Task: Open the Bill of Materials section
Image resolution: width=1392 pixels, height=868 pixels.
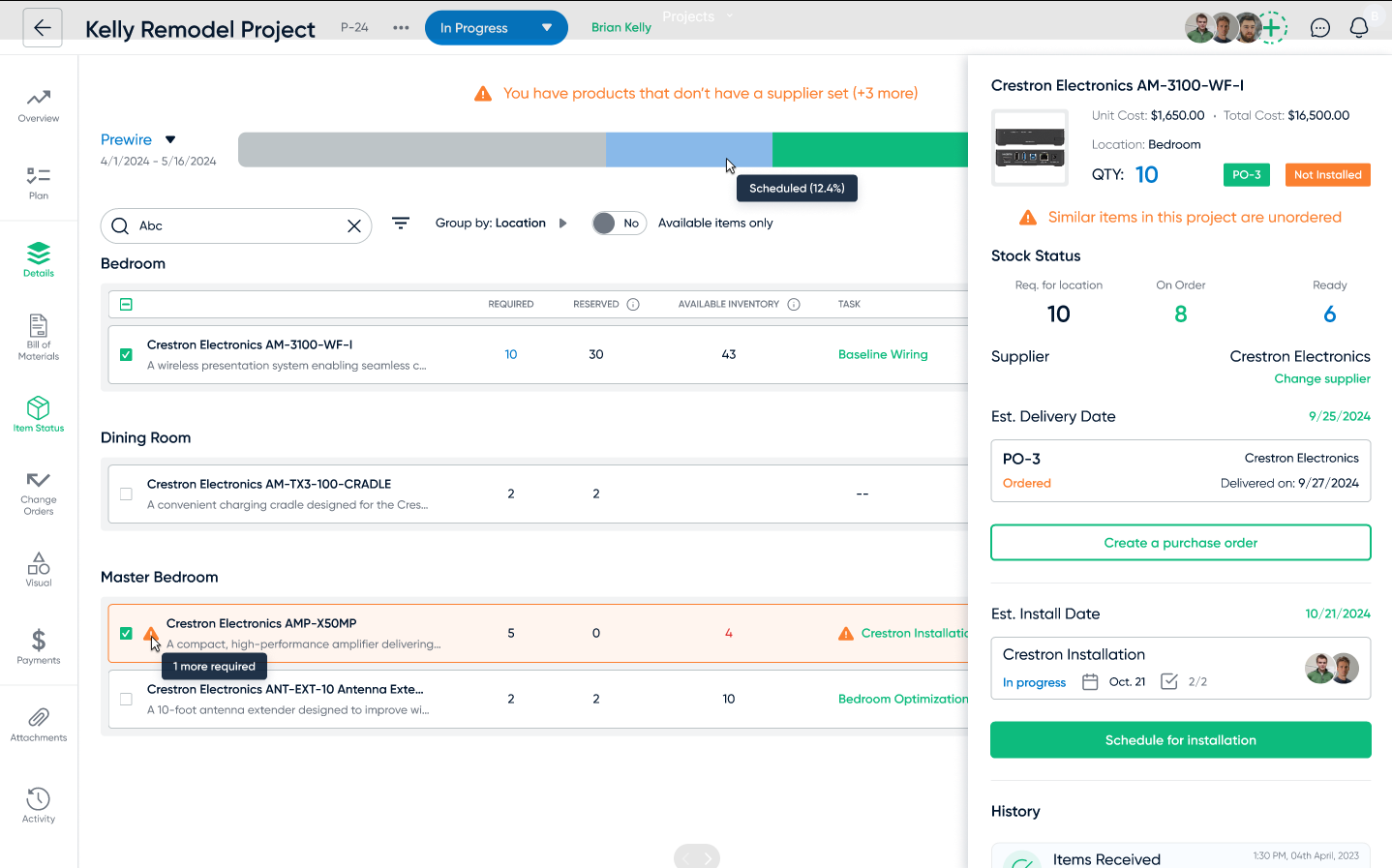Action: 39,338
